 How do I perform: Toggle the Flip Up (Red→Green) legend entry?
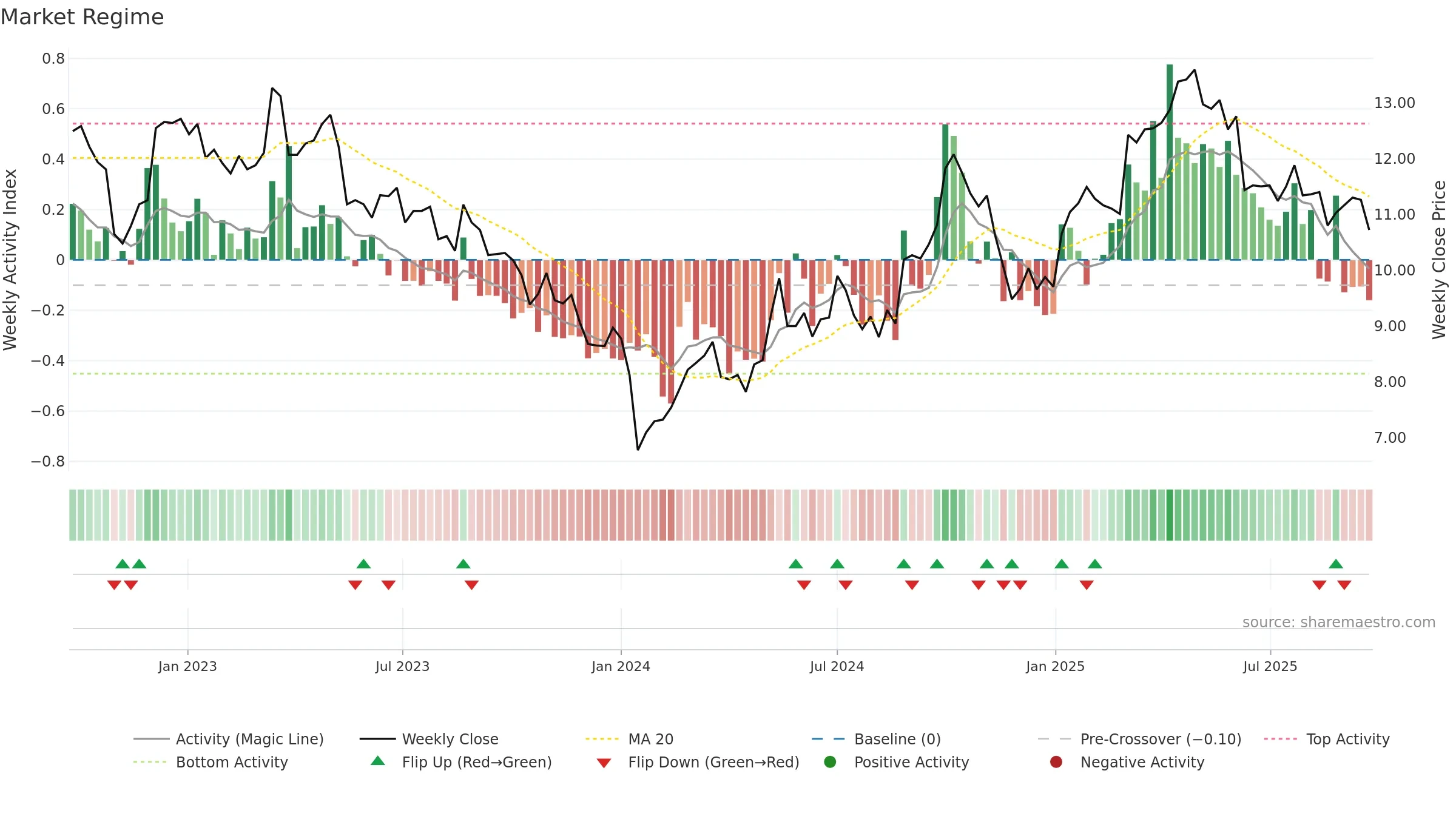pos(461,762)
